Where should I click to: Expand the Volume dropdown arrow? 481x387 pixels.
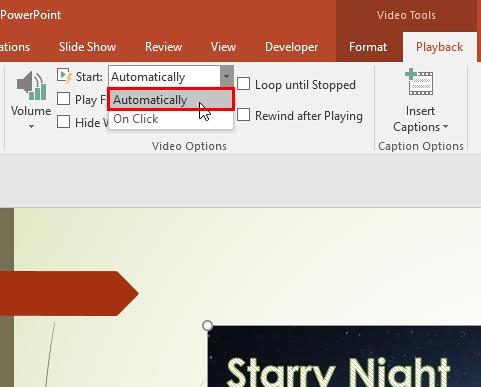[31, 126]
